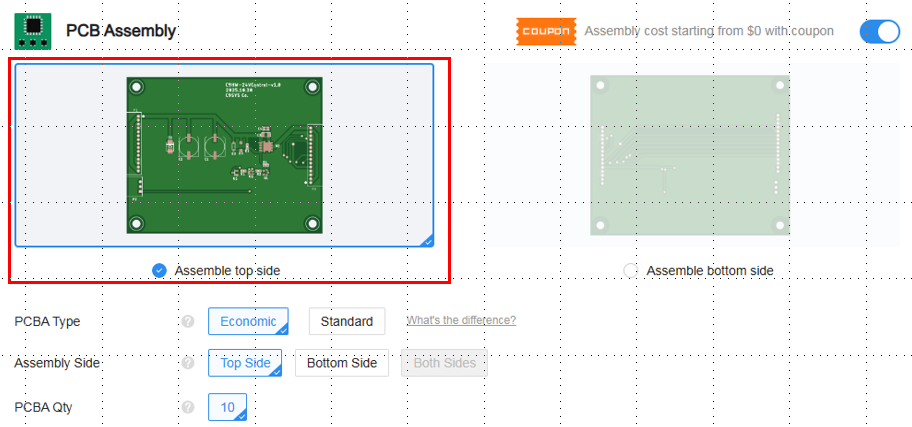The image size is (912, 427).
Task: Click the PCBA Type label
Action: [x=47, y=322]
